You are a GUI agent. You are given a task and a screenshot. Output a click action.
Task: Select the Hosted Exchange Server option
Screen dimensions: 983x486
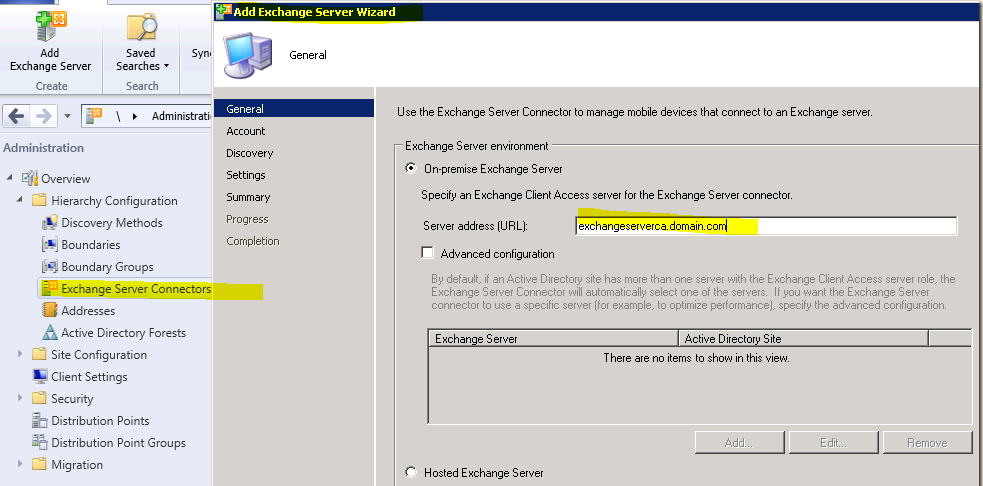tap(411, 472)
